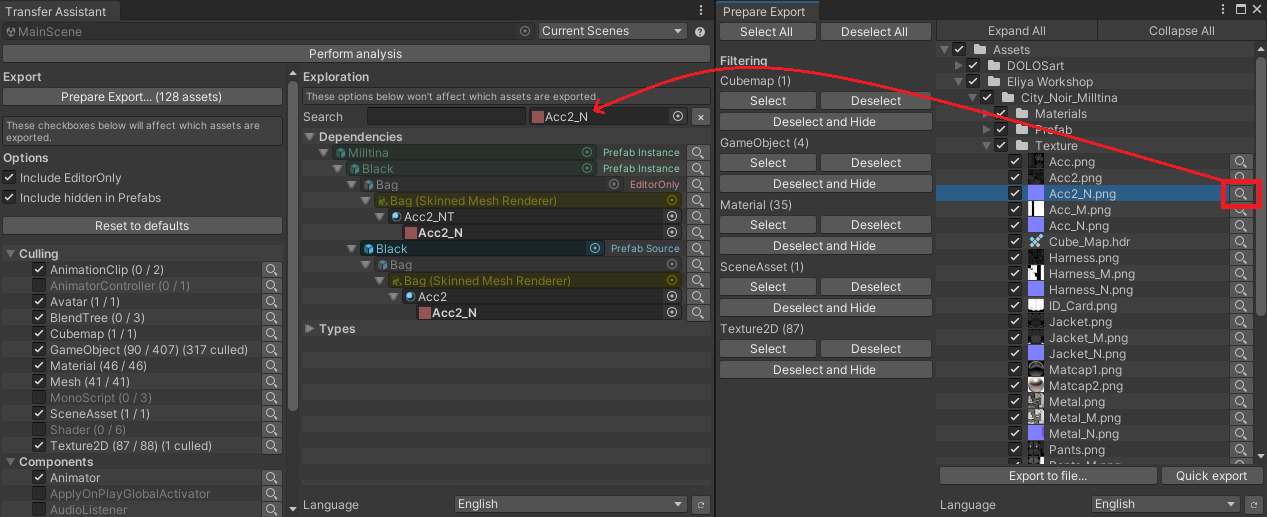
Task: Collapse the Components section
Action: 10,462
